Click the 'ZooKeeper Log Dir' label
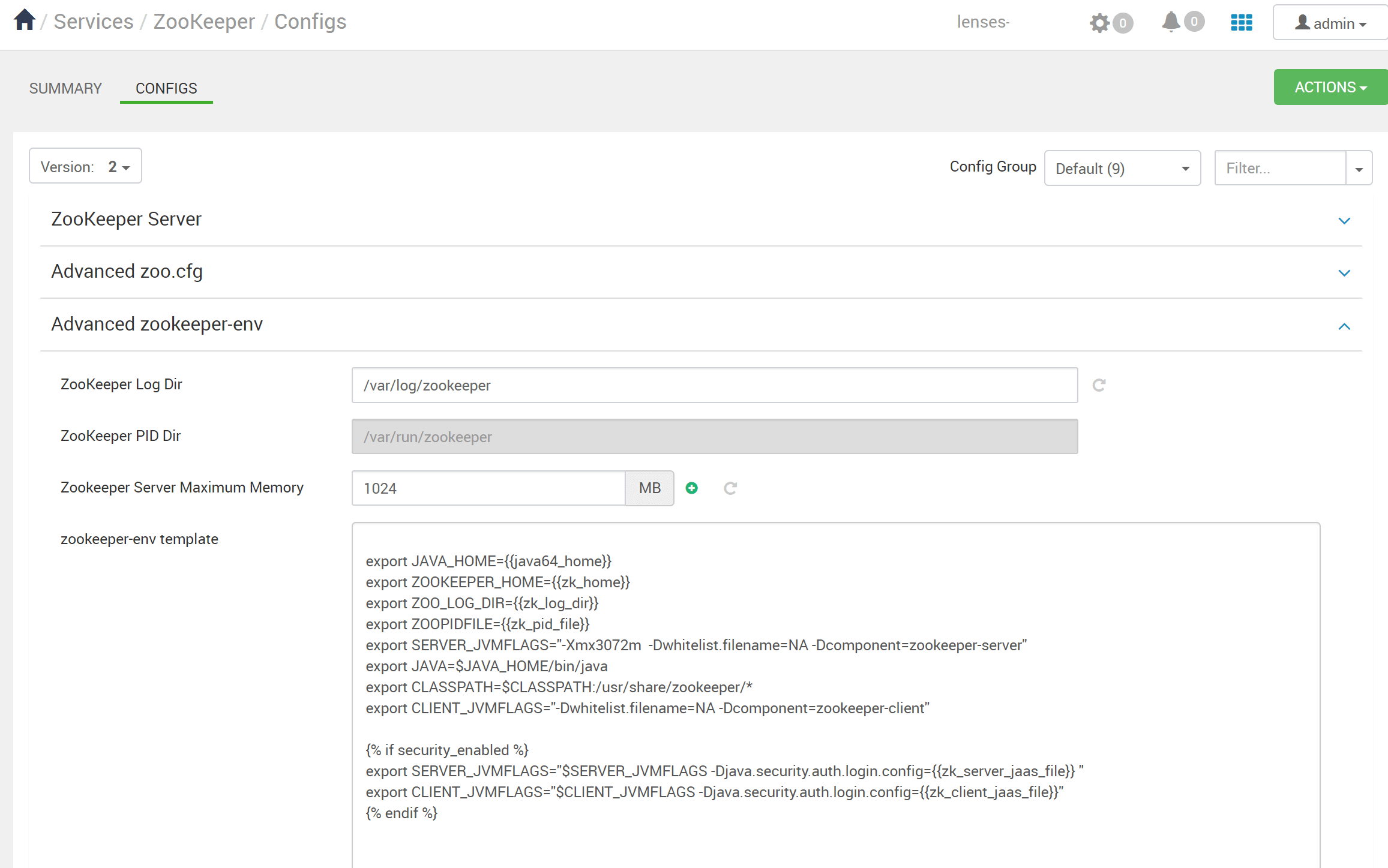 click(x=121, y=385)
